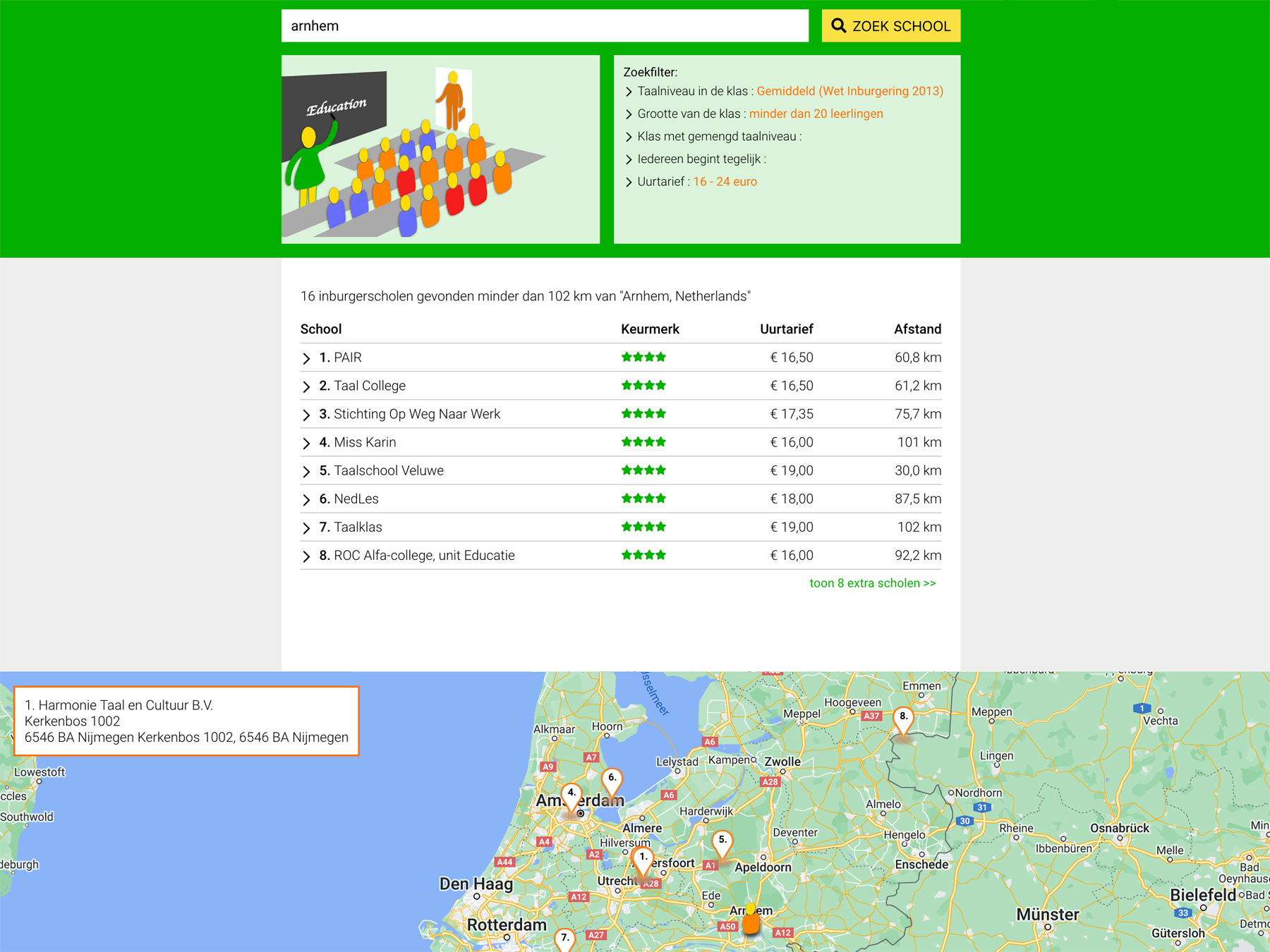Click the 30,0 km distance value

coord(918,470)
